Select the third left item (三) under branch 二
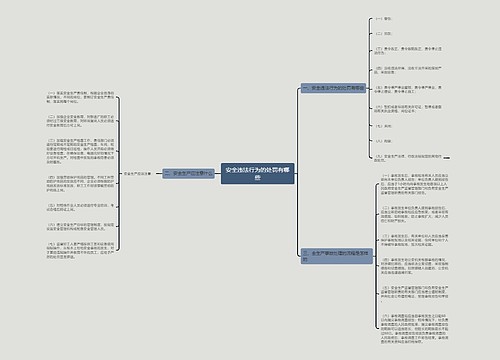This screenshot has height=360, width=500. coord(80,151)
